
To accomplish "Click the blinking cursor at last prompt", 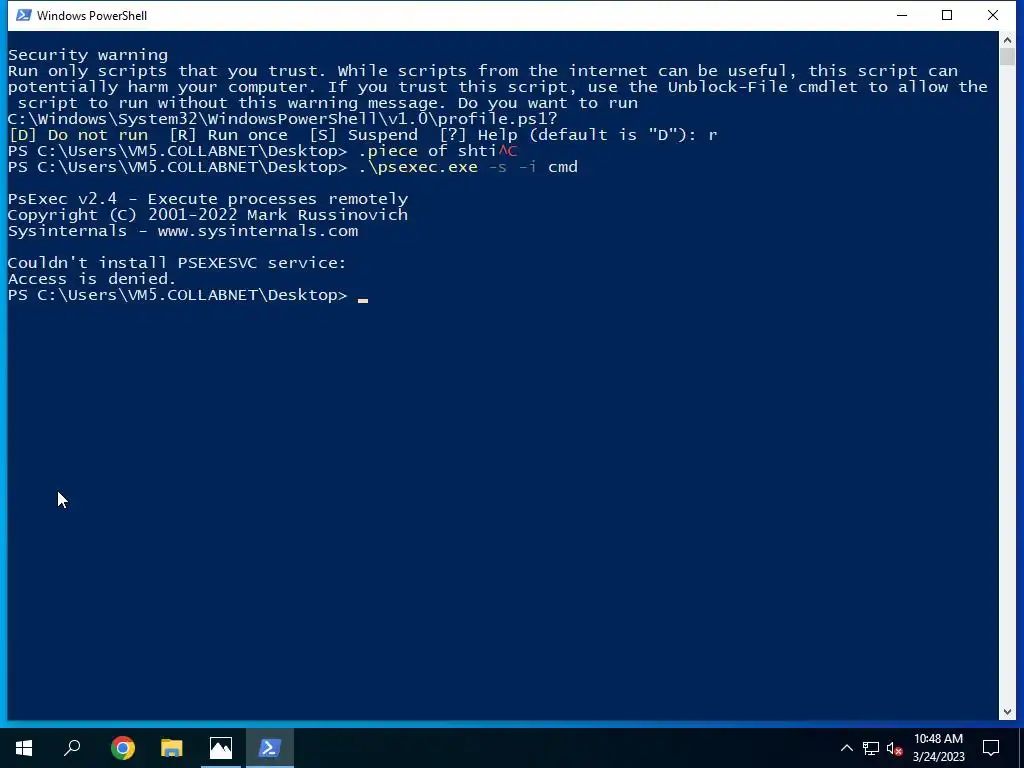I will pyautogui.click(x=363, y=300).
